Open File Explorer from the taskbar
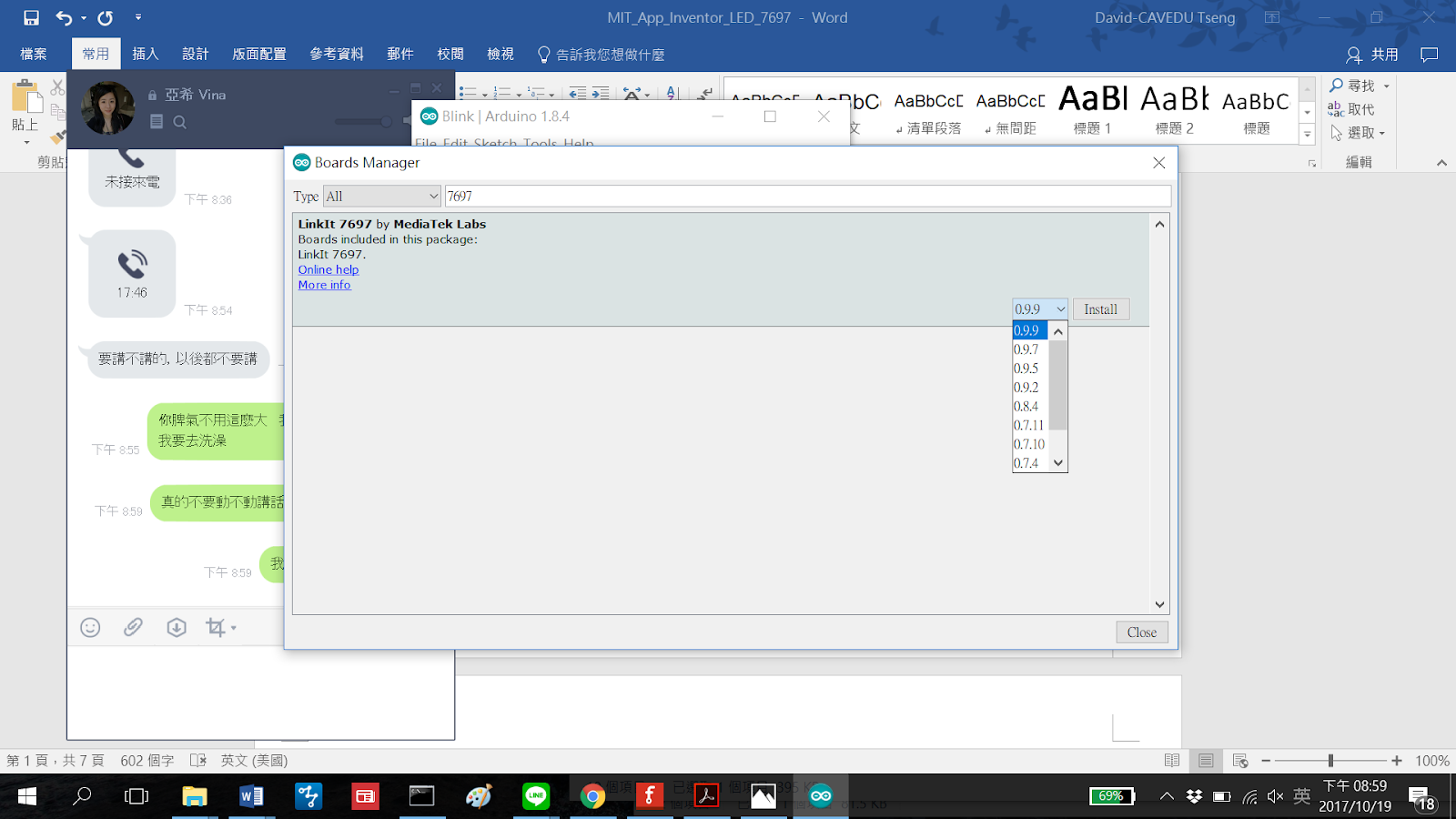1456x819 pixels. point(194,796)
